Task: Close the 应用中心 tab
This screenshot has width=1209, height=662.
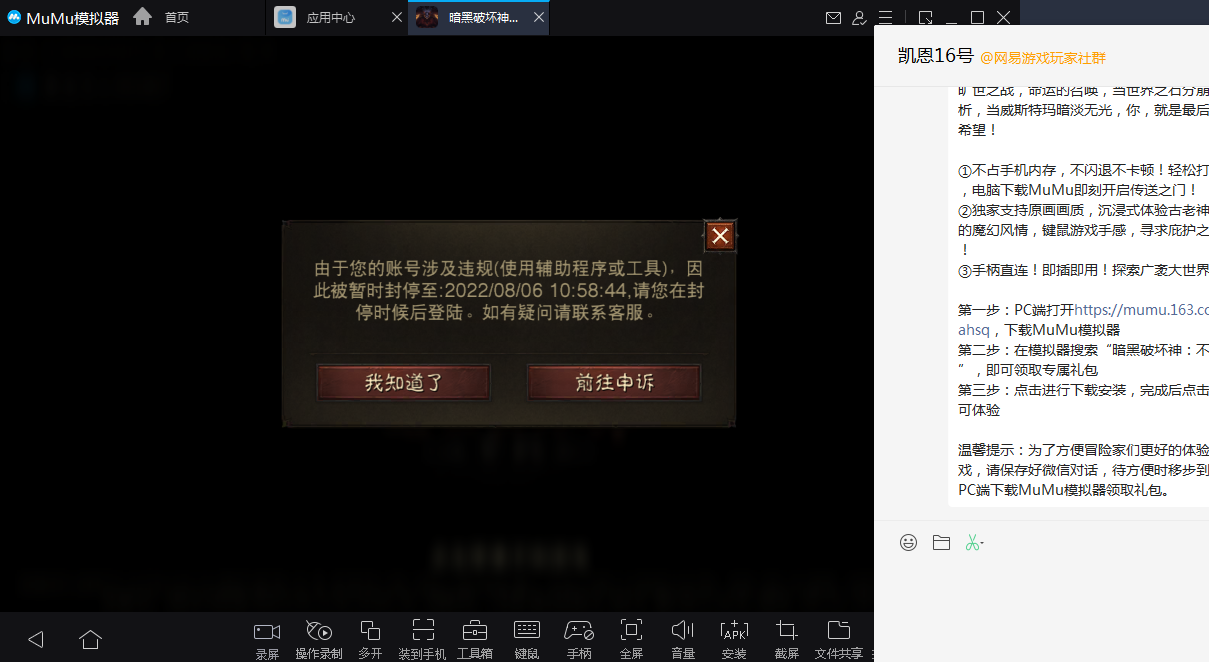Action: [x=396, y=18]
